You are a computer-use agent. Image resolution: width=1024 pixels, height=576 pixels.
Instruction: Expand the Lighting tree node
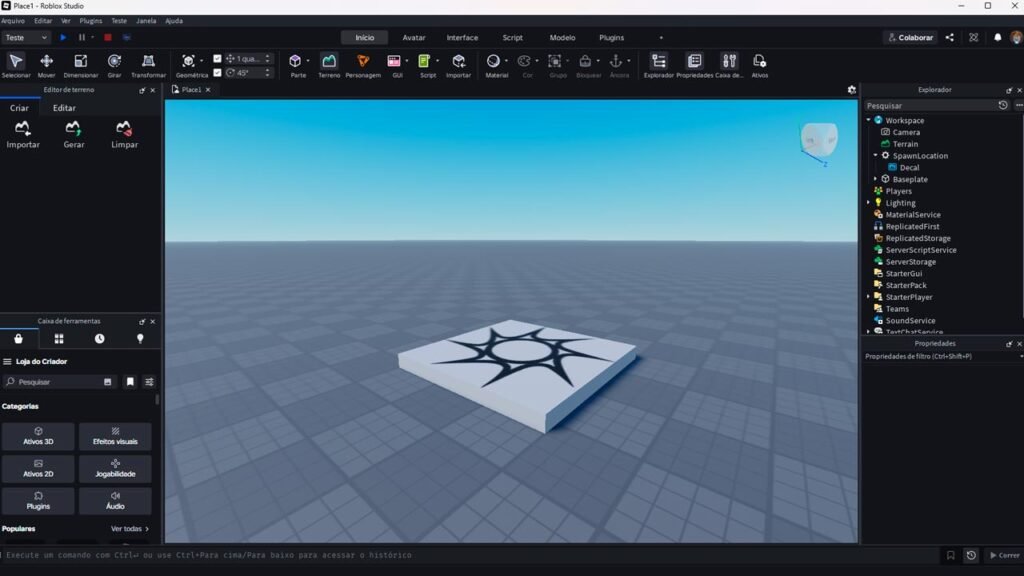(869, 202)
